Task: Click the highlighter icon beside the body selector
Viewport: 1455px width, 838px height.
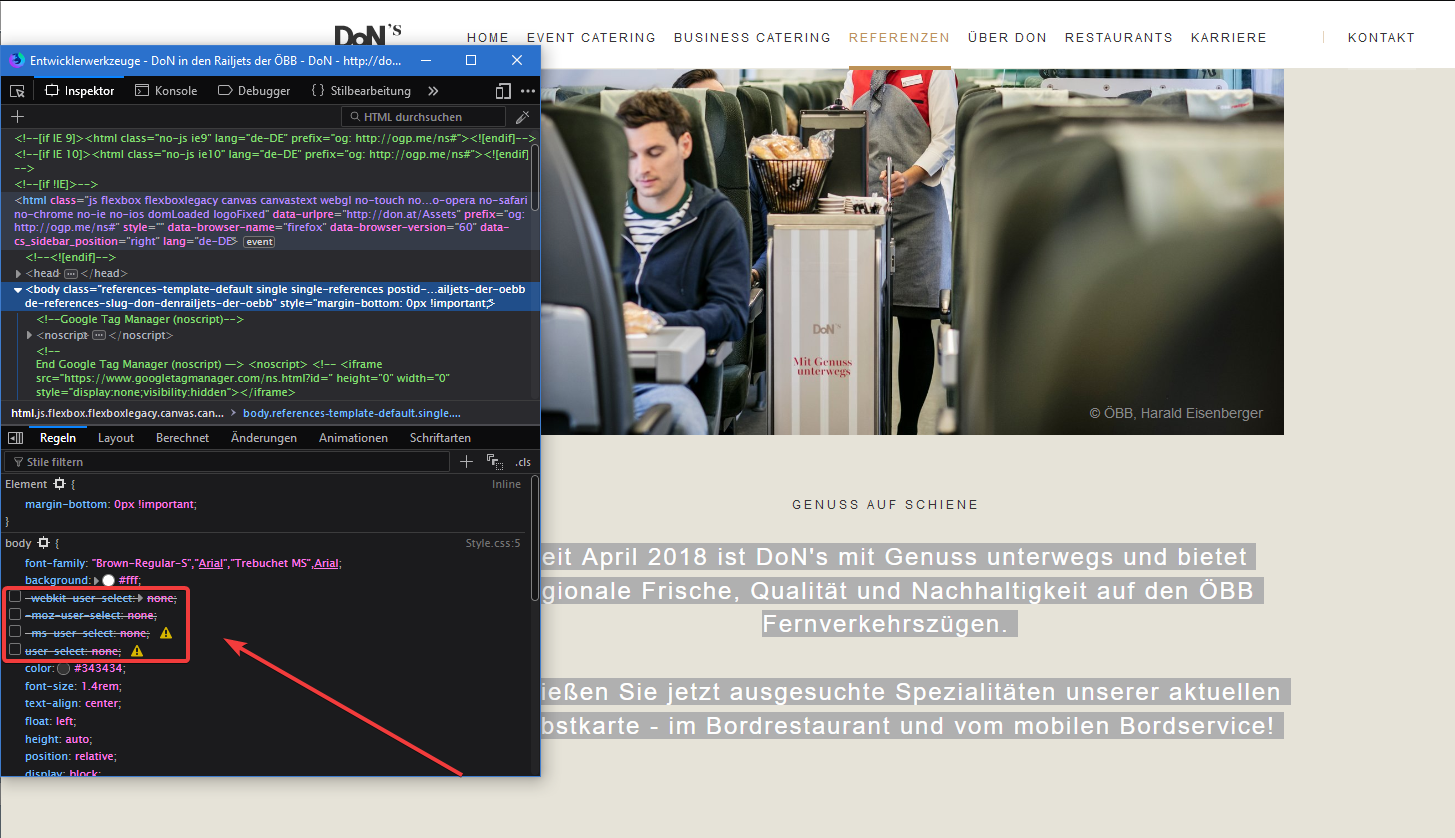Action: [x=42, y=543]
